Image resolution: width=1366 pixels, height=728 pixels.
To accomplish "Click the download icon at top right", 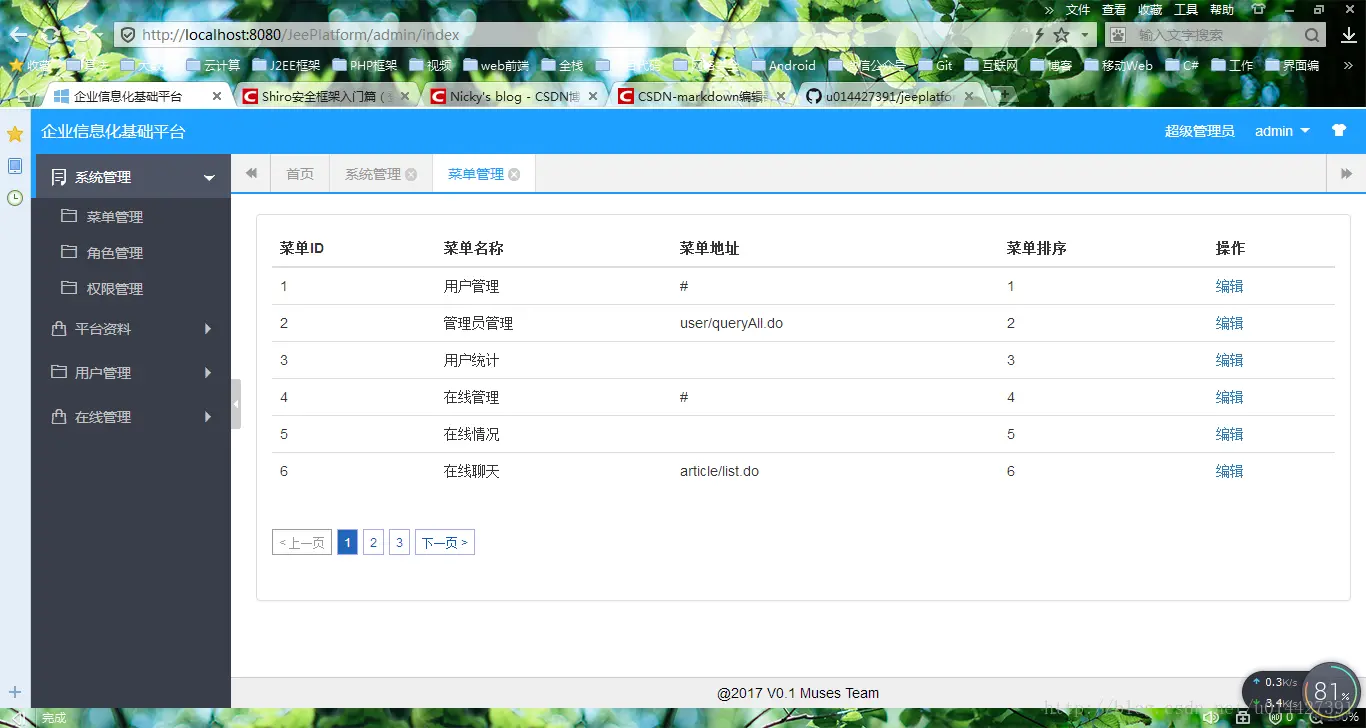I will [1351, 33].
